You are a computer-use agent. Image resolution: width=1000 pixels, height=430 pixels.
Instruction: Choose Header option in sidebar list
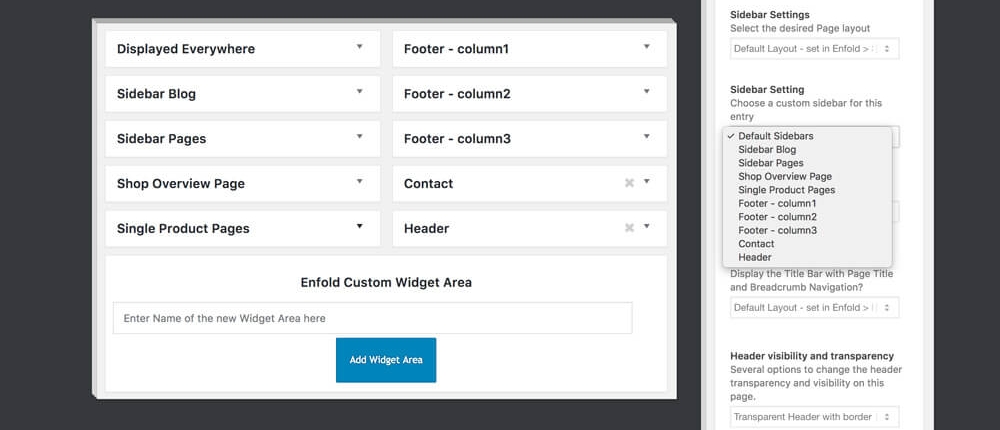click(755, 257)
